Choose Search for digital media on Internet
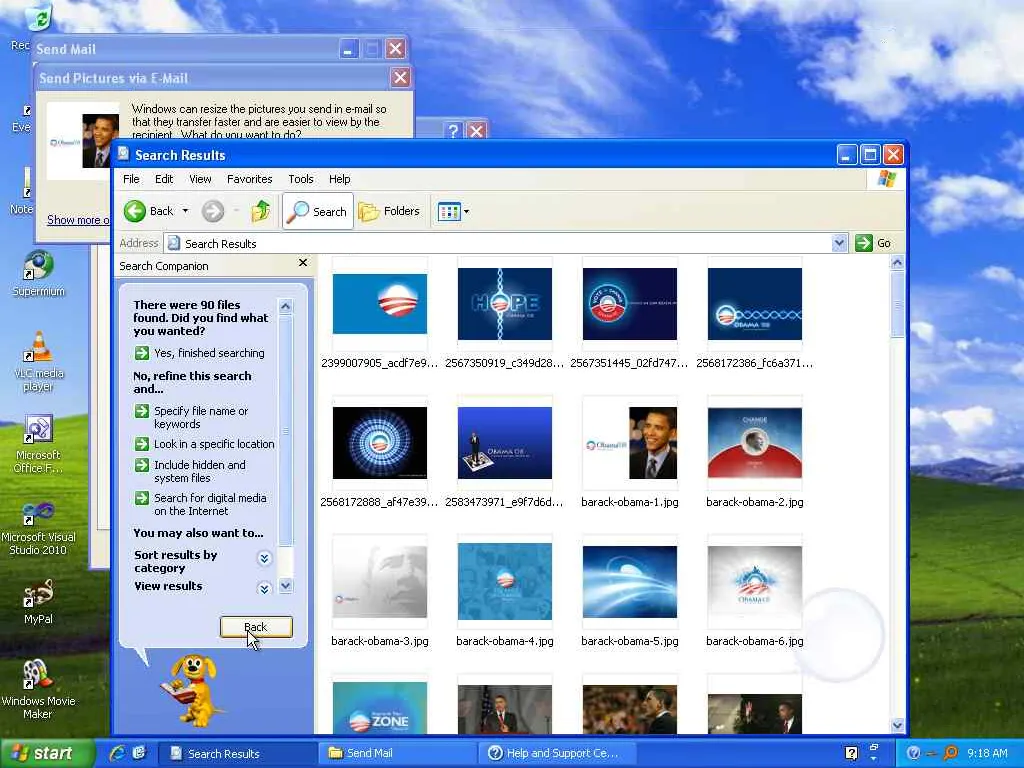The height and width of the screenshot is (768, 1024). click(200, 504)
